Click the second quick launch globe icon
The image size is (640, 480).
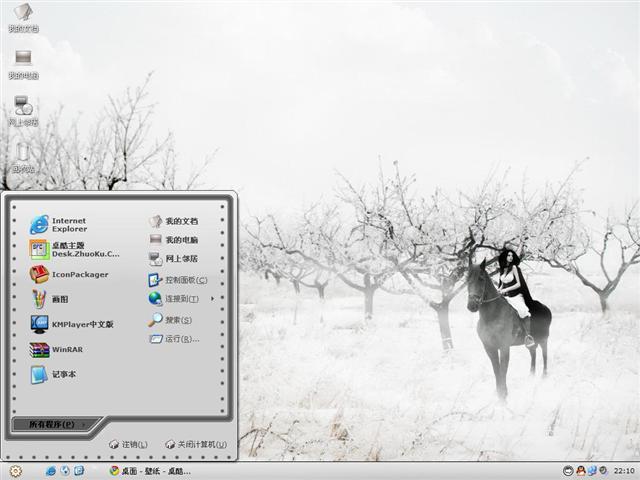pos(65,471)
